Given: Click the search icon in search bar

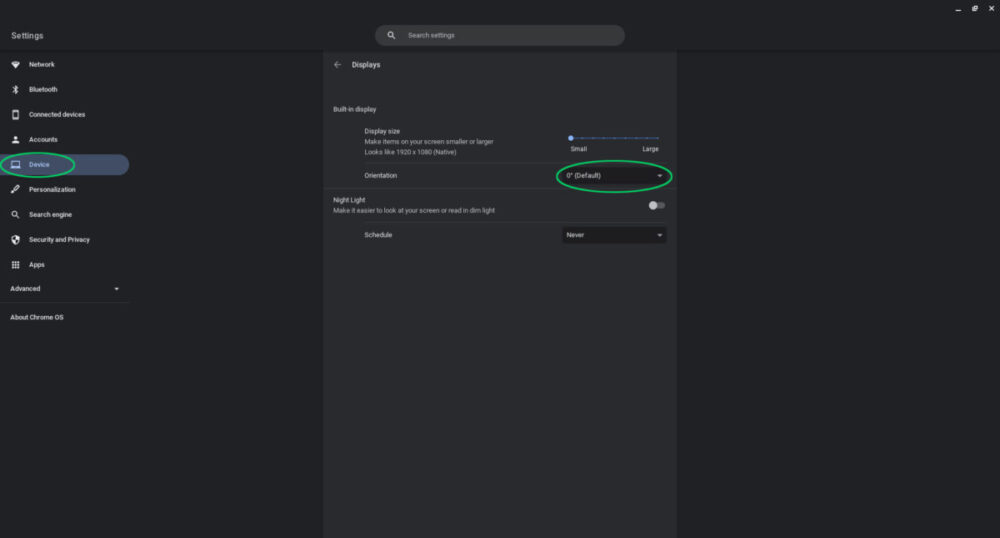Looking at the screenshot, I should click(x=391, y=35).
